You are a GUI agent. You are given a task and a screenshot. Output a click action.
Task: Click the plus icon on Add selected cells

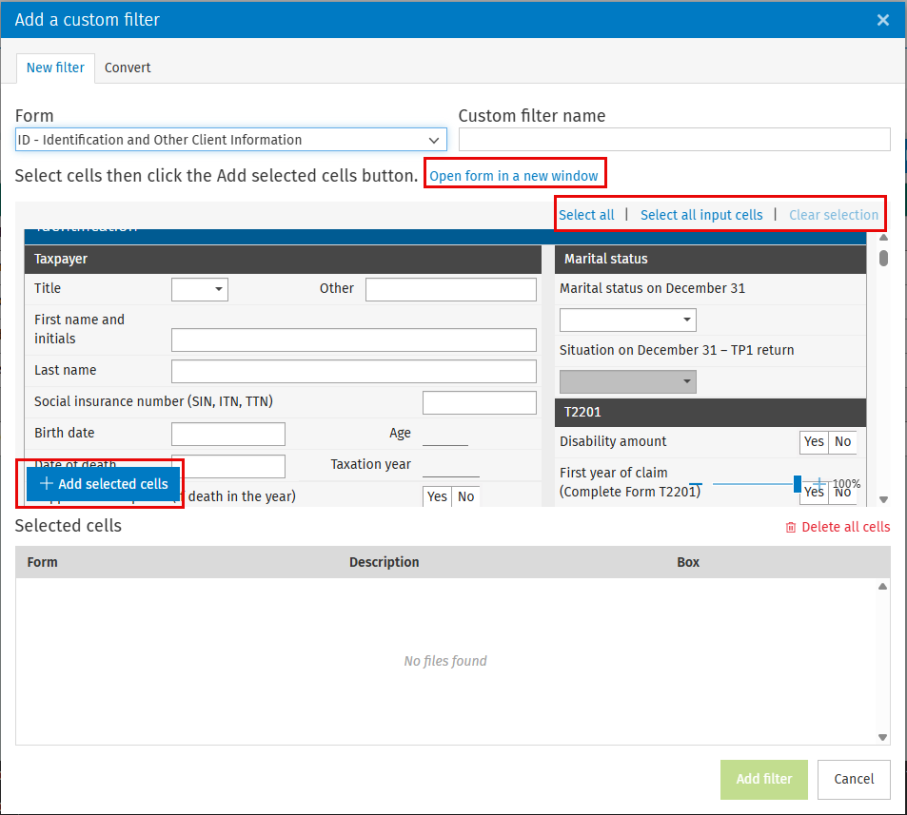[x=46, y=484]
